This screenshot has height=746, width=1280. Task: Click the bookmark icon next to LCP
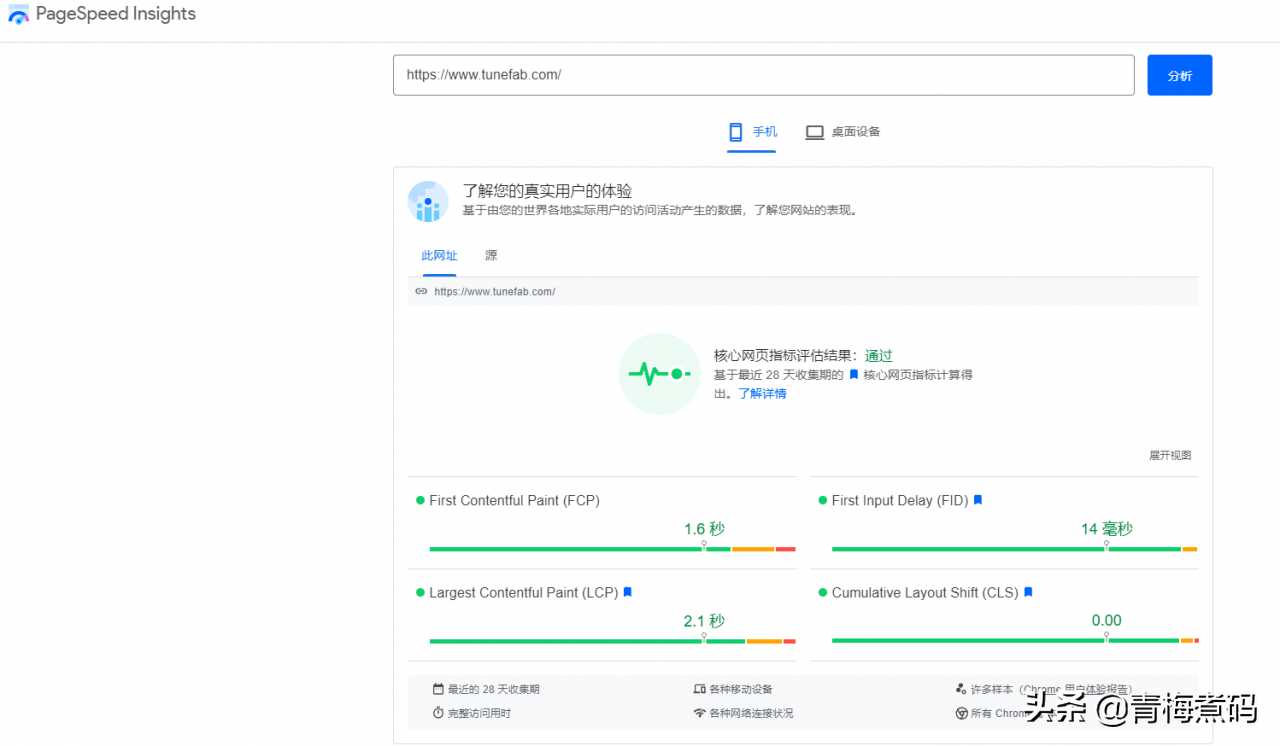(628, 592)
